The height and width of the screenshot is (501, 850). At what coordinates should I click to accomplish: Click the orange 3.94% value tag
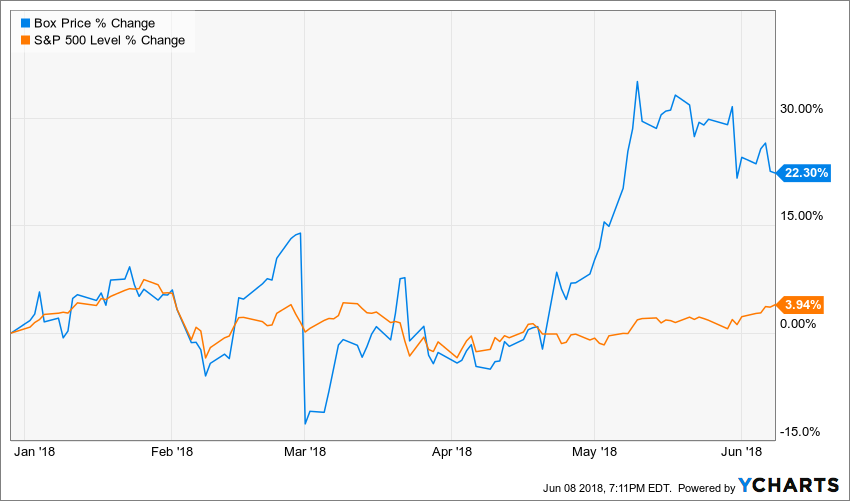tap(803, 305)
